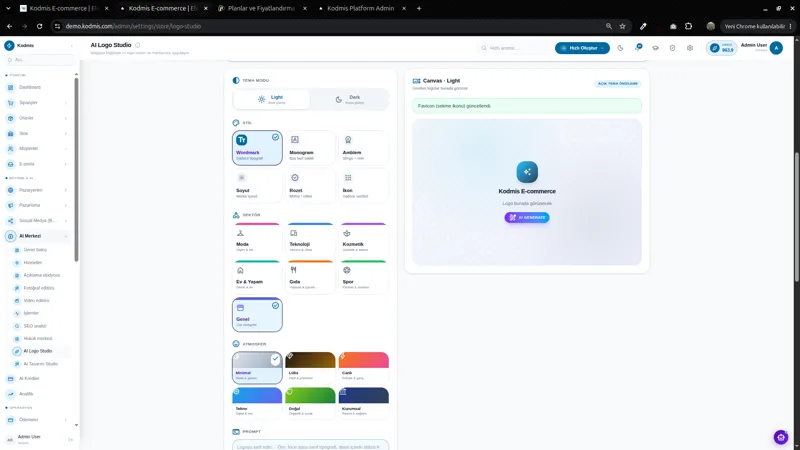
Task: Expand the Siparişler submenu chevron
Action: point(66,103)
